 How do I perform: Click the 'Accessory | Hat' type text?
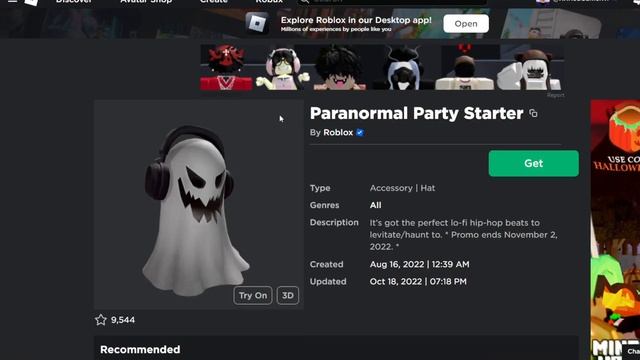[402, 188]
